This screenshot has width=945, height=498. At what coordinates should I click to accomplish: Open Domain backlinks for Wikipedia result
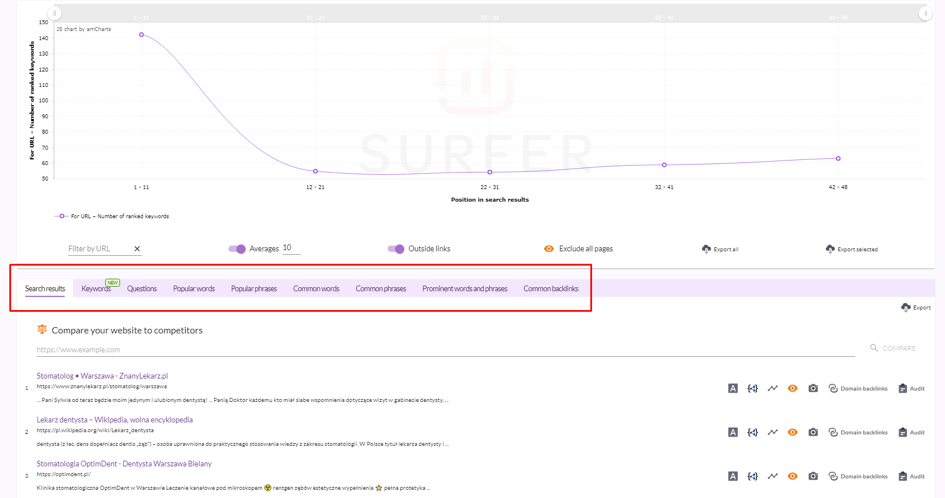click(858, 432)
